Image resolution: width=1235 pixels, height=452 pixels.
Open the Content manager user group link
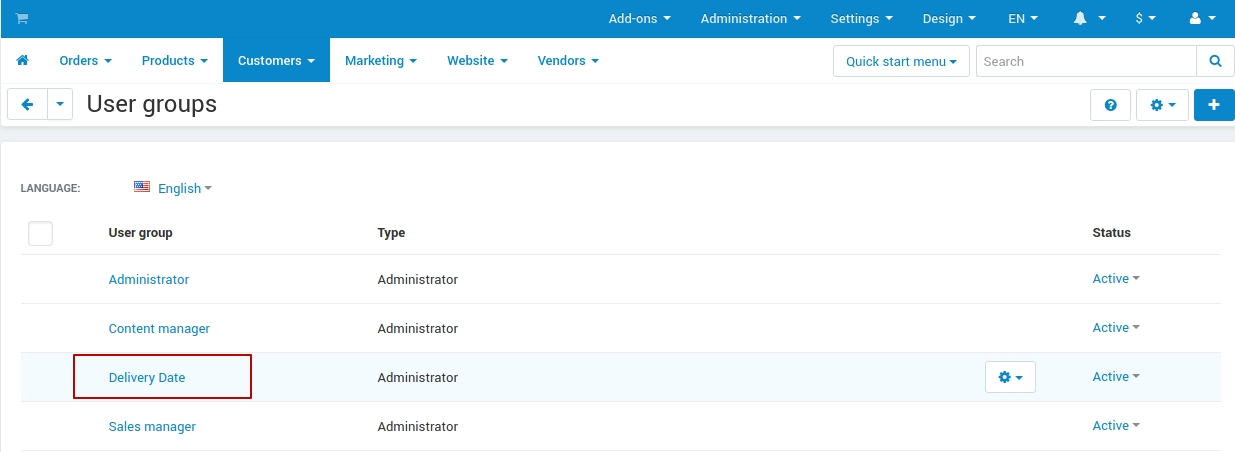point(159,329)
